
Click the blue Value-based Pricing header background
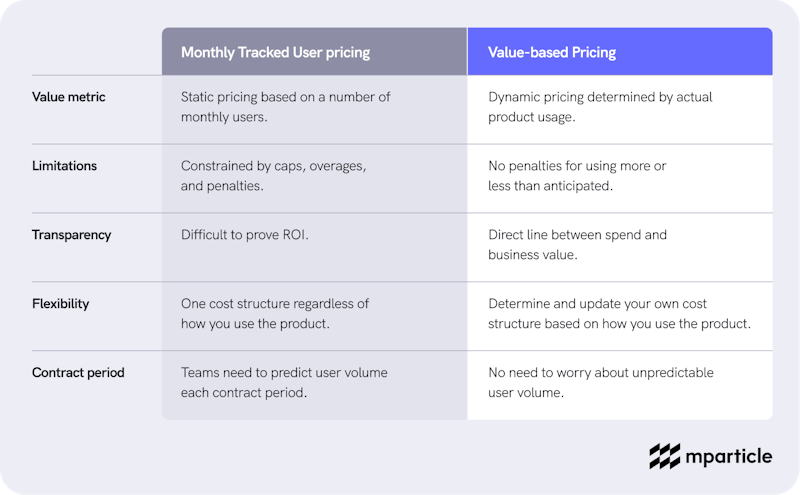(620, 52)
